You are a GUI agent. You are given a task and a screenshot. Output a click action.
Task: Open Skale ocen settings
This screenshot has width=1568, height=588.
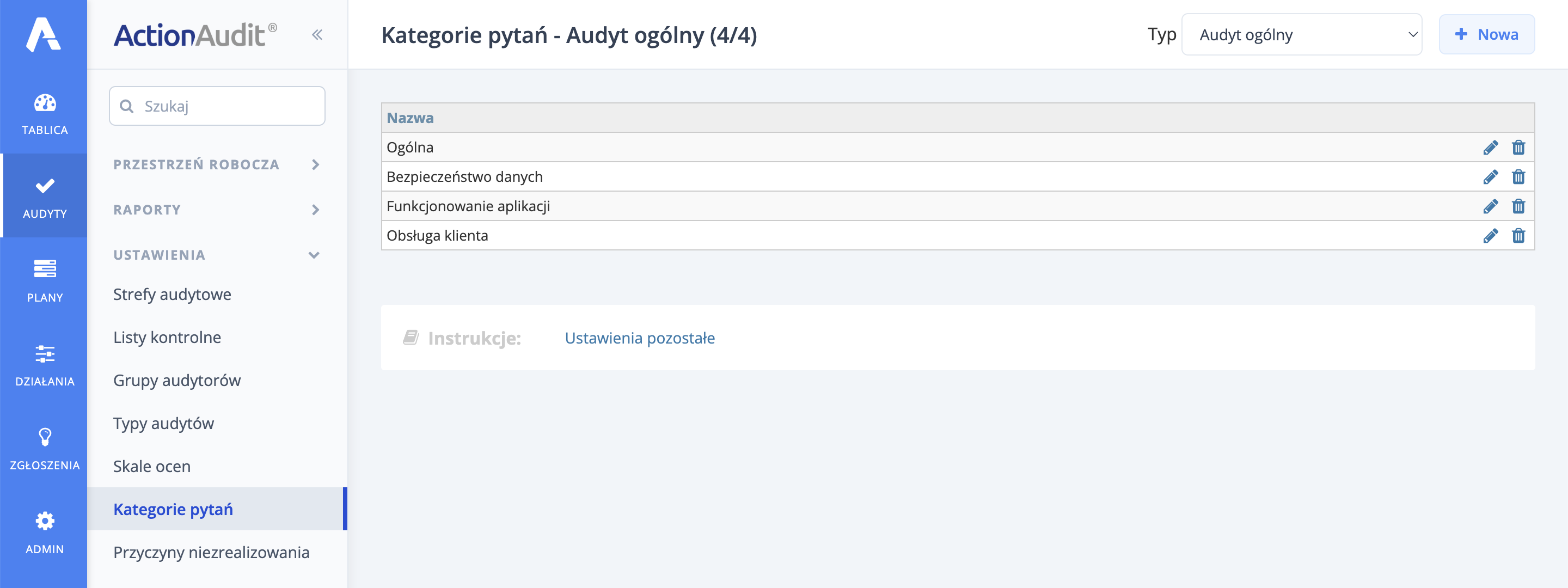coord(151,466)
